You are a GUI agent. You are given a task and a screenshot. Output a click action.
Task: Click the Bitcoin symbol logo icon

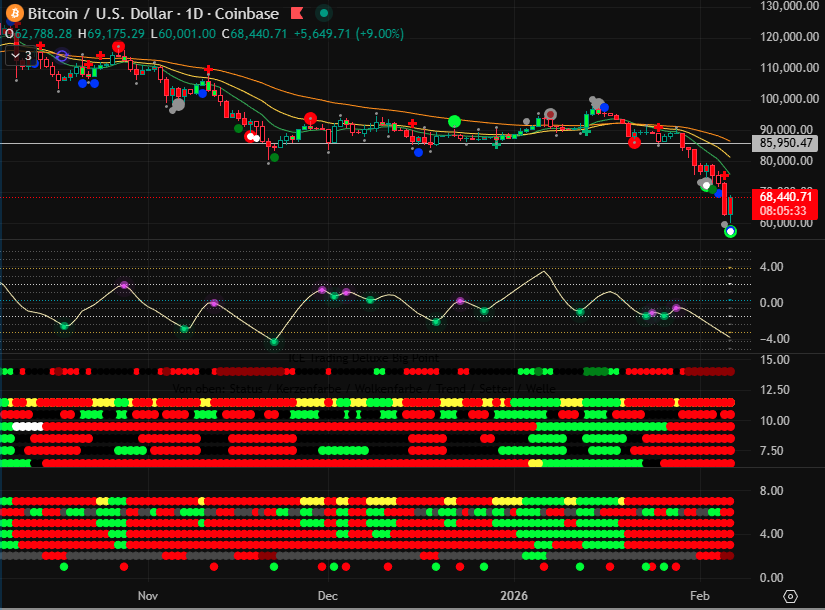tap(13, 14)
